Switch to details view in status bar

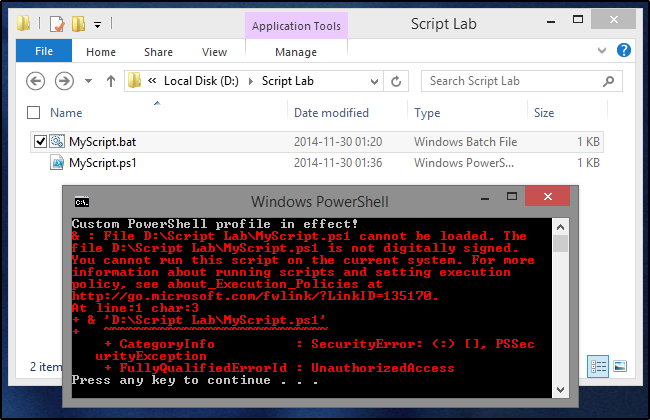[599, 366]
